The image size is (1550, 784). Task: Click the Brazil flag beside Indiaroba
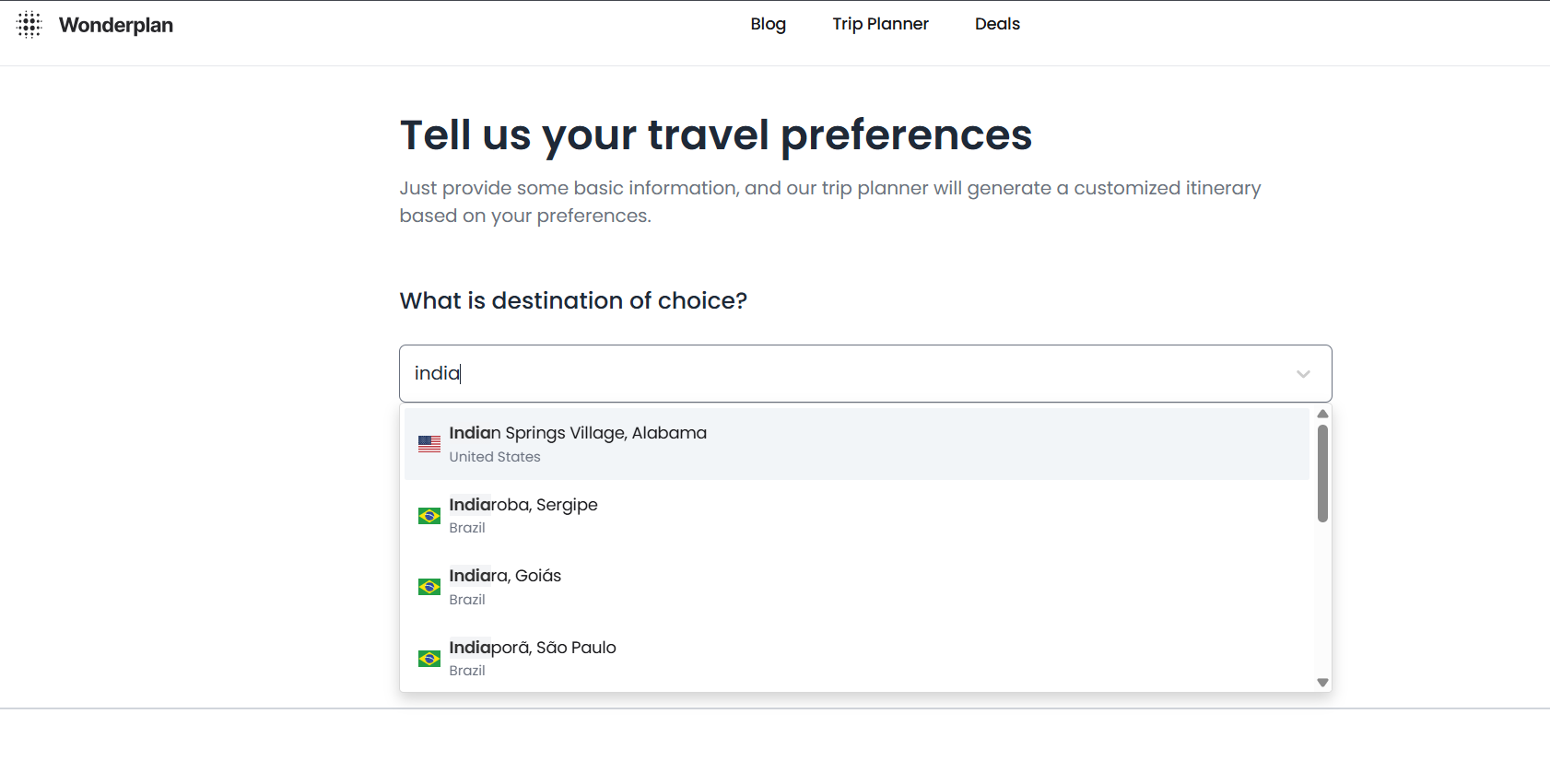(429, 516)
